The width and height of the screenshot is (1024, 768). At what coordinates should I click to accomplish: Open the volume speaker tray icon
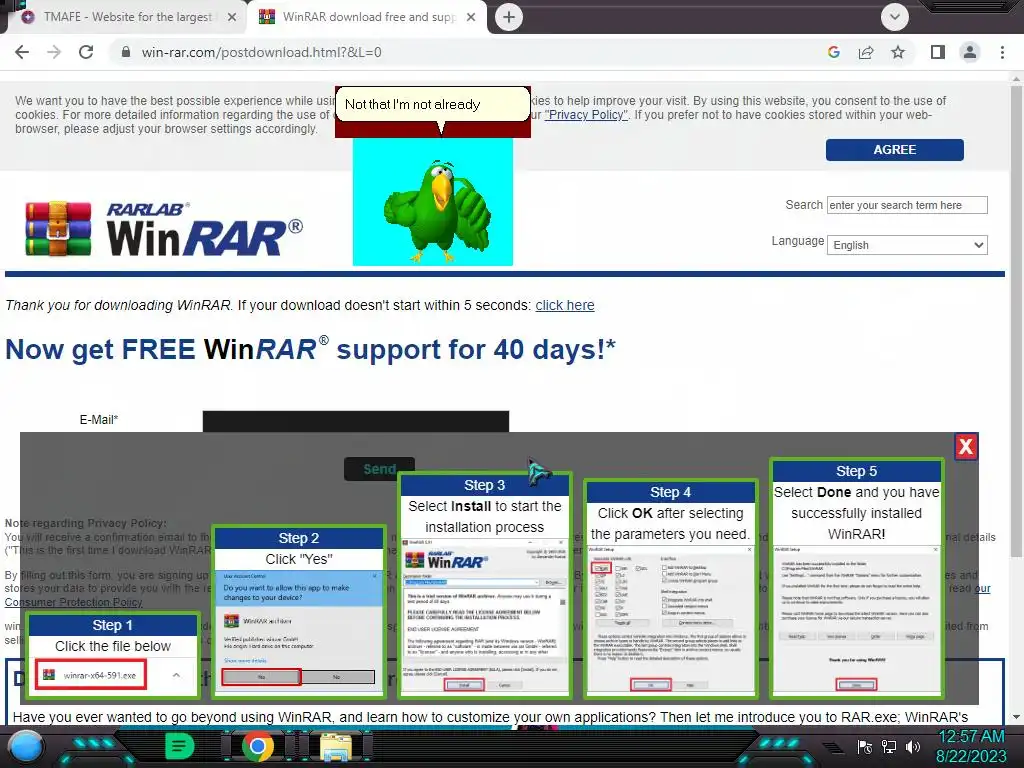coord(913,747)
